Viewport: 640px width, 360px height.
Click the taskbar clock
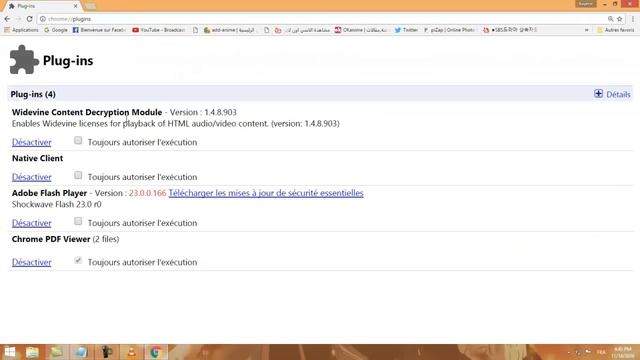tap(622, 352)
